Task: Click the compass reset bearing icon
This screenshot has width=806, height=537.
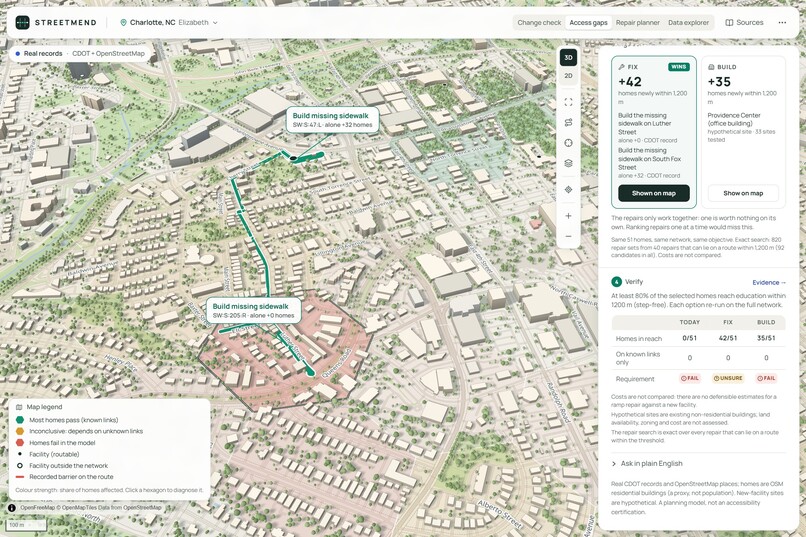Action: pyautogui.click(x=568, y=143)
